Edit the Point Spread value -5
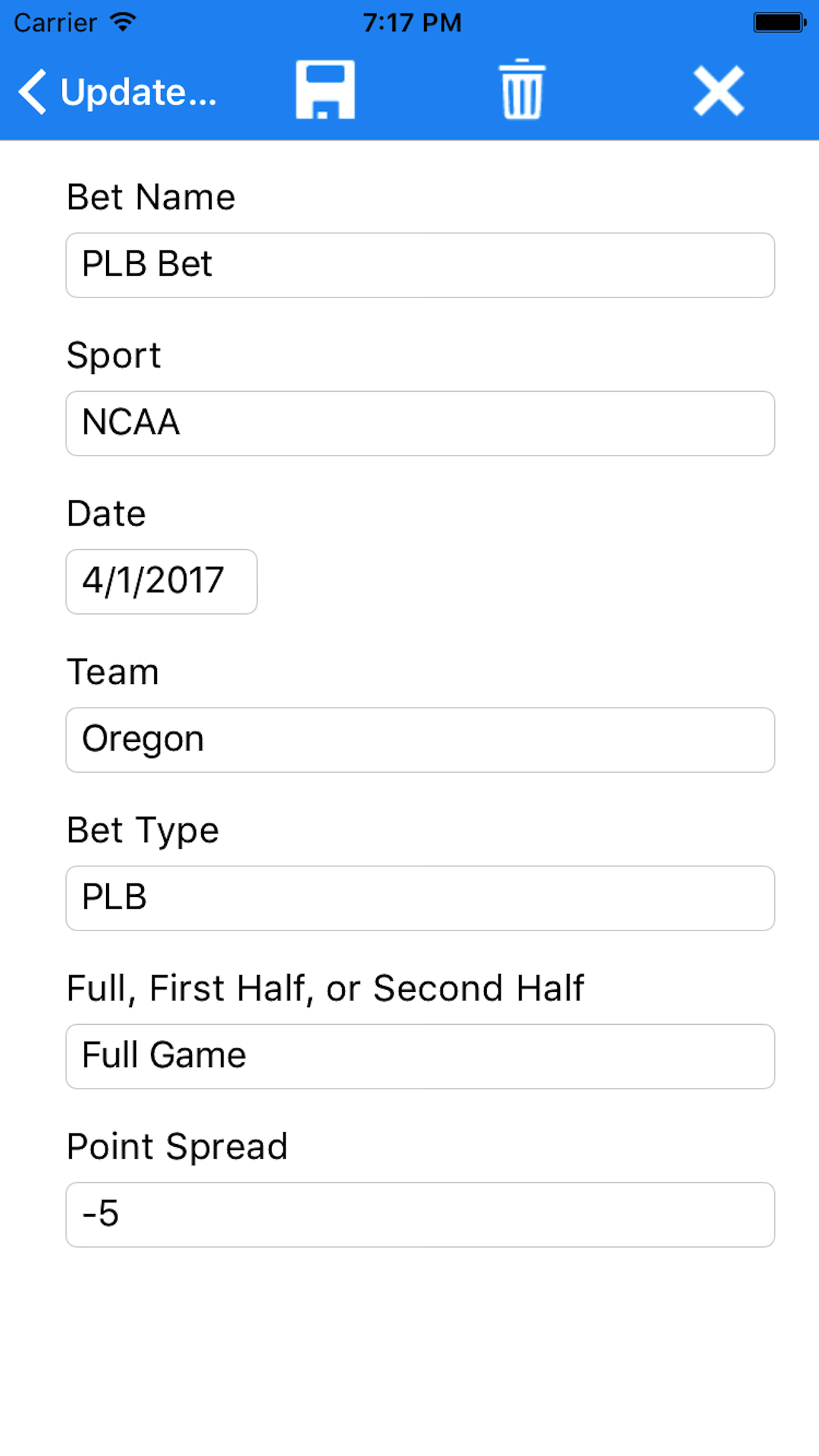The image size is (819, 1456). coord(420,1215)
